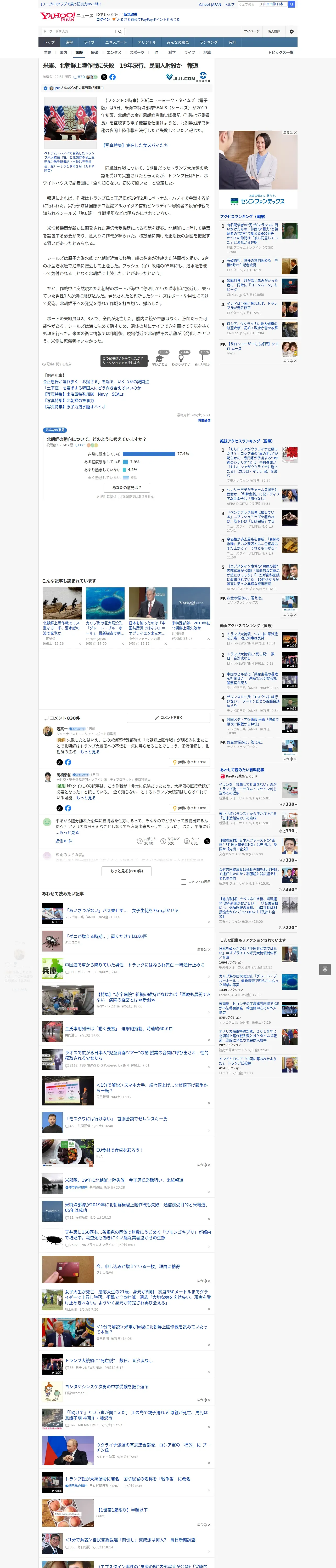Switch to the ライブ top-nav tab
The width and height of the screenshot is (336, 1568).
pos(89,42)
